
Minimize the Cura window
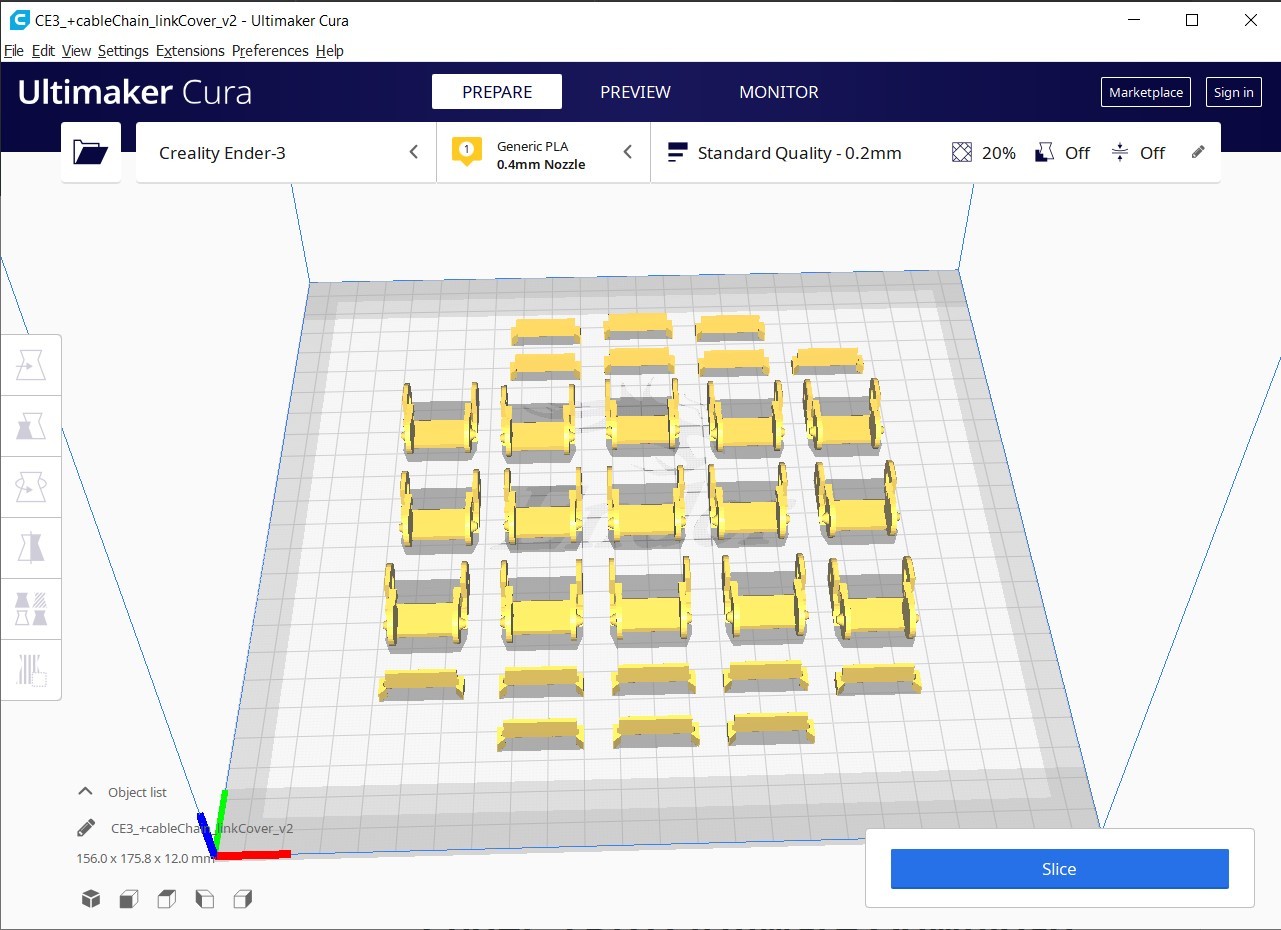[x=1133, y=20]
